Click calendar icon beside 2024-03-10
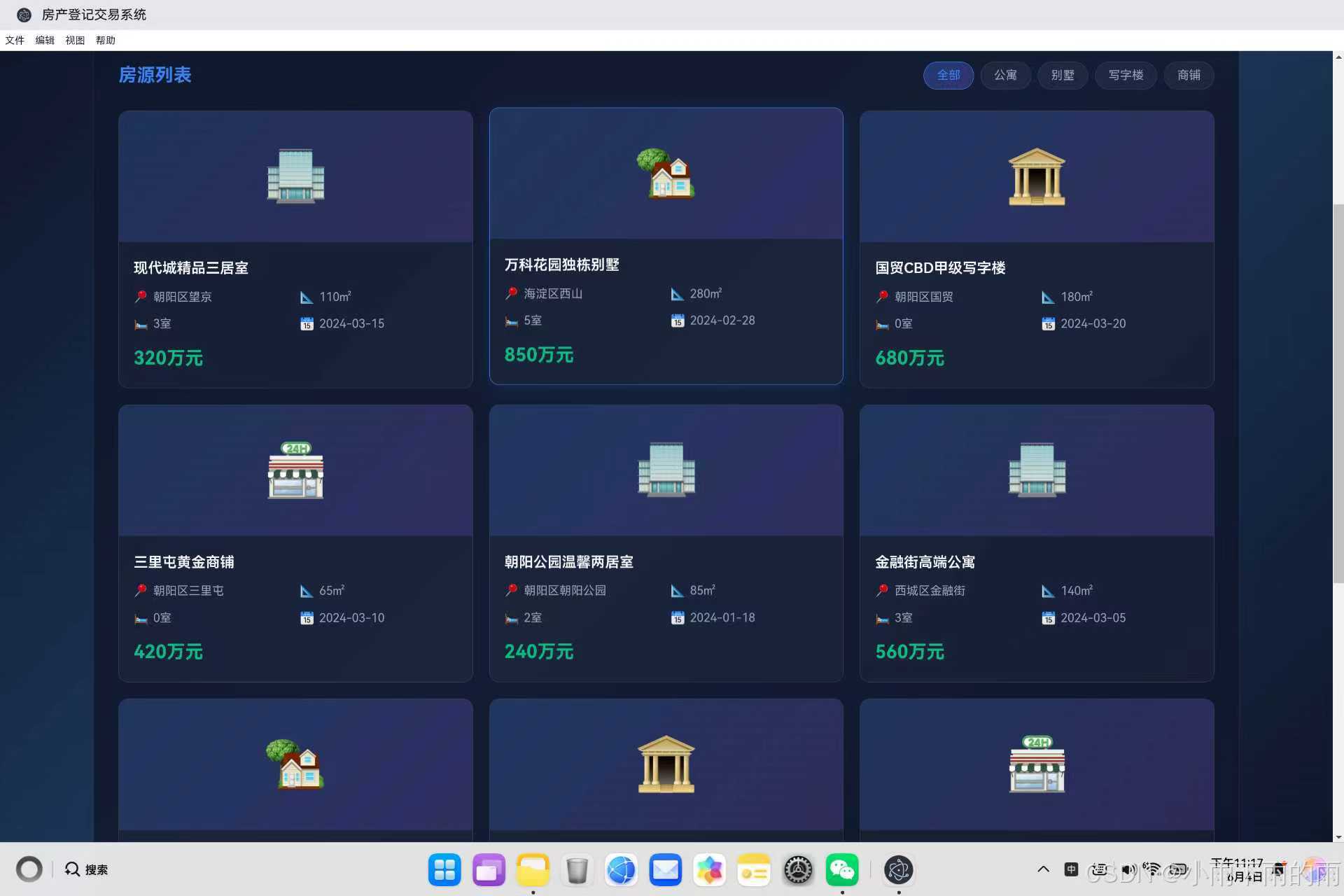The height and width of the screenshot is (896, 1344). click(x=307, y=617)
